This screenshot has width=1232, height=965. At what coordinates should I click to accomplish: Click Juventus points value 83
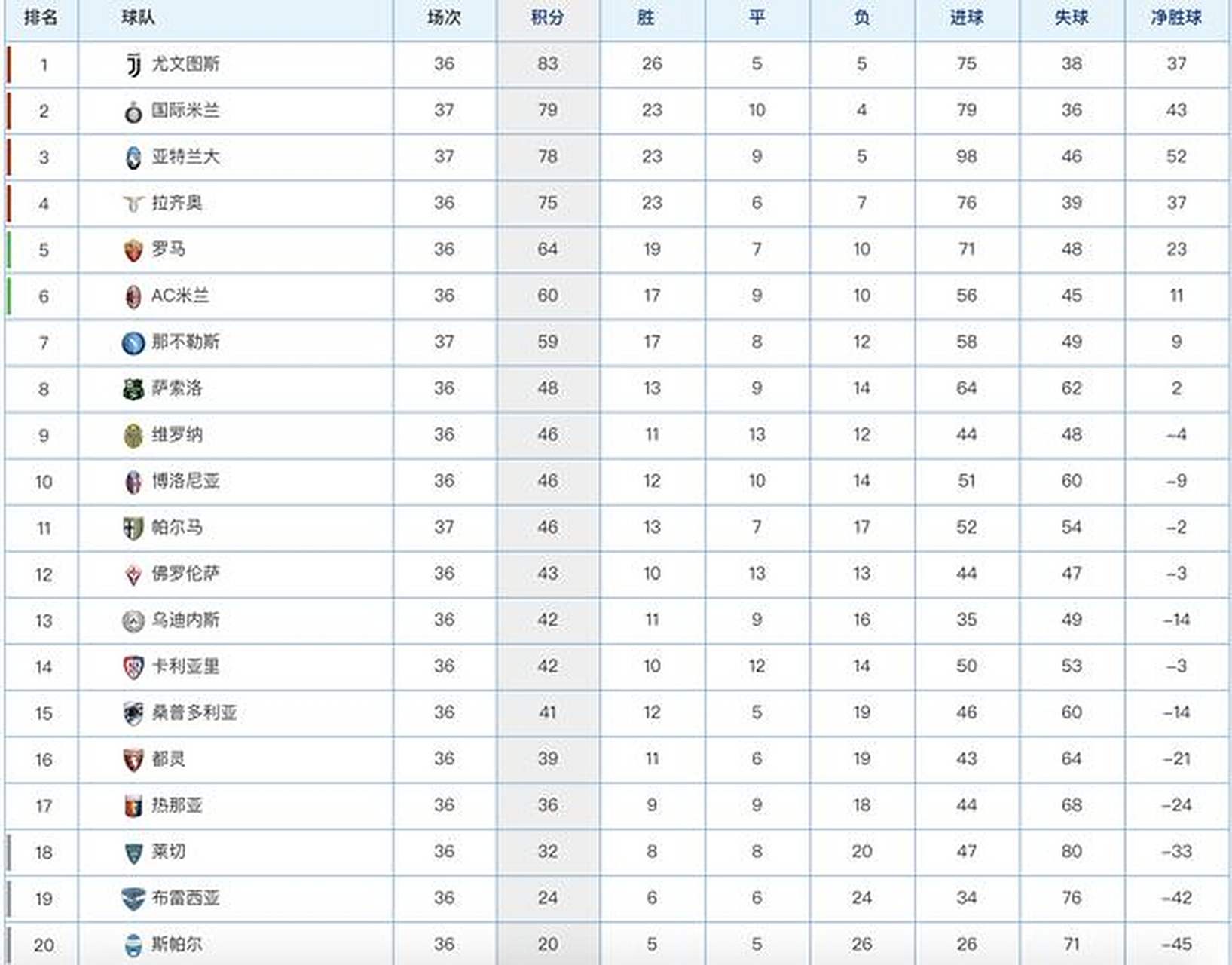point(548,64)
